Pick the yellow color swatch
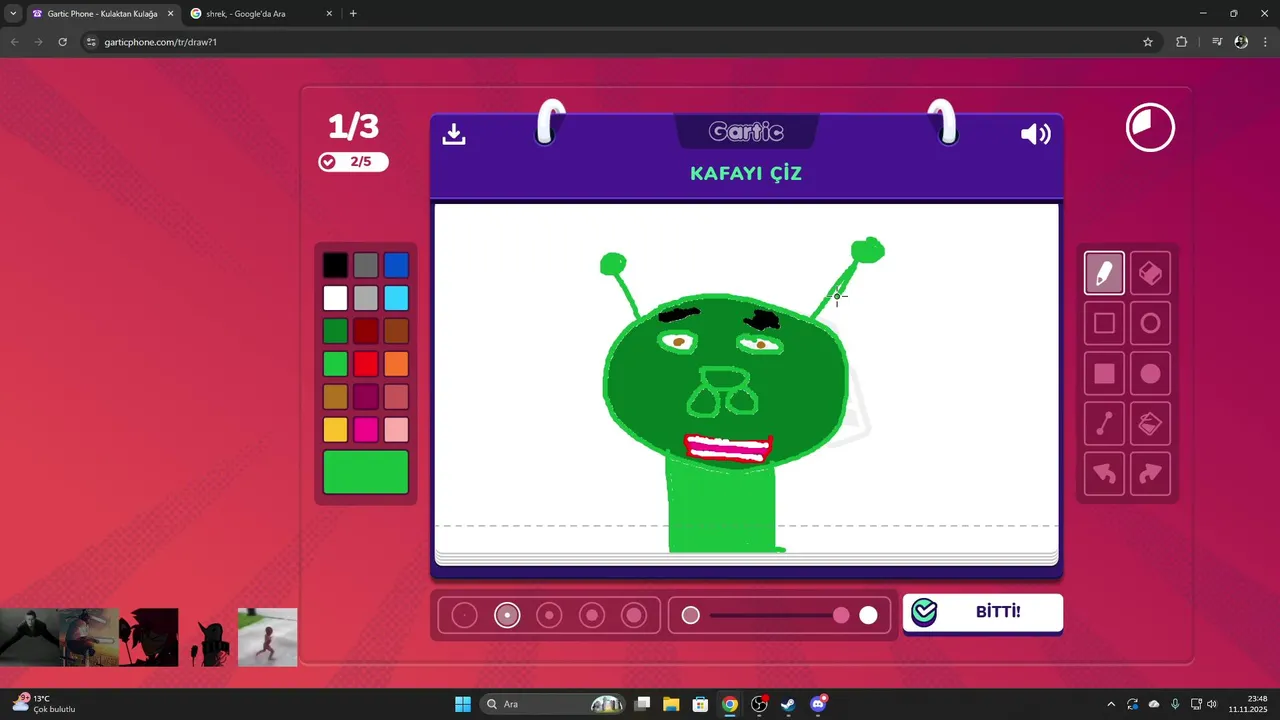The height and width of the screenshot is (720, 1280). pos(335,430)
